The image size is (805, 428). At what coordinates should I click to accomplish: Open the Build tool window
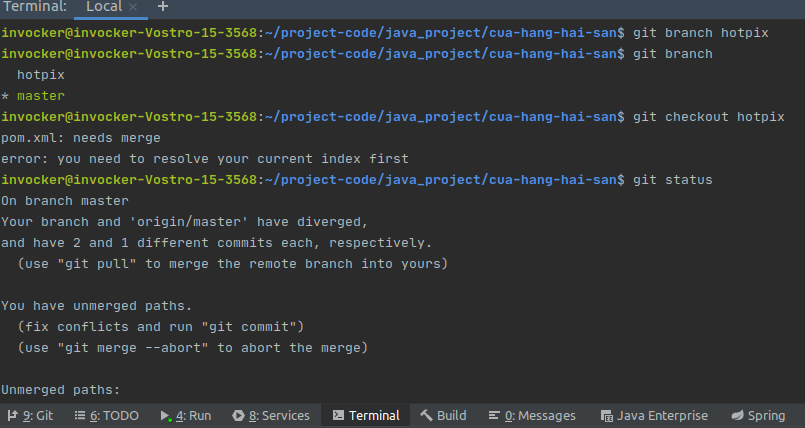(x=443, y=415)
